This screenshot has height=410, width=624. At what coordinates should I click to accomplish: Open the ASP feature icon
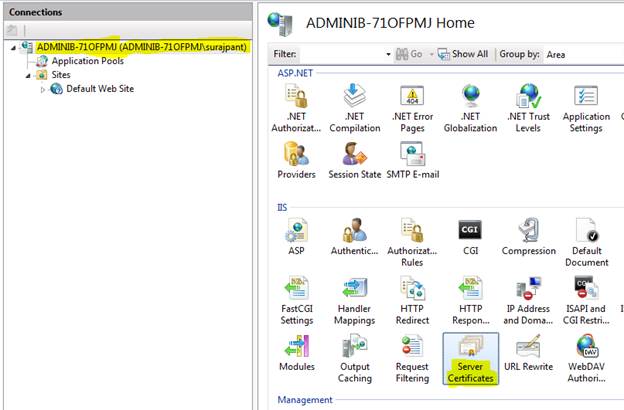296,236
